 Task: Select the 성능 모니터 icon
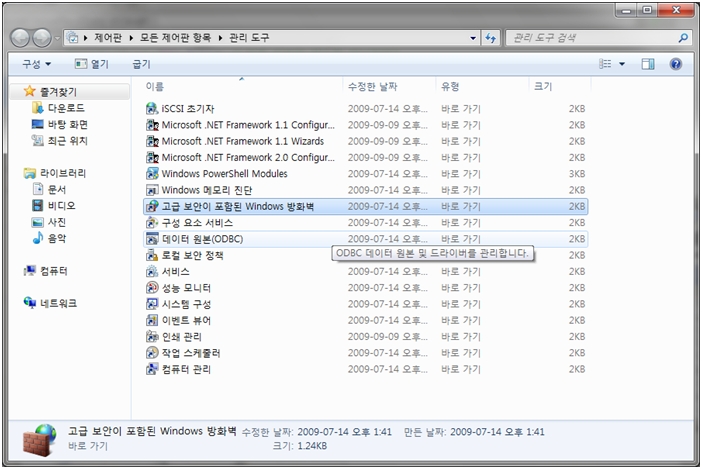pyautogui.click(x=152, y=288)
